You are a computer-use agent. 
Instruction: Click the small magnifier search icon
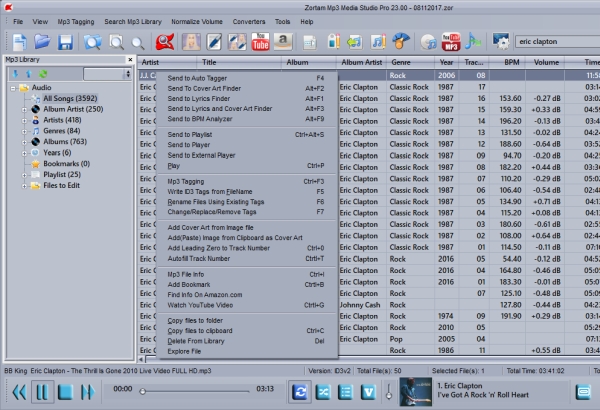pos(138,43)
